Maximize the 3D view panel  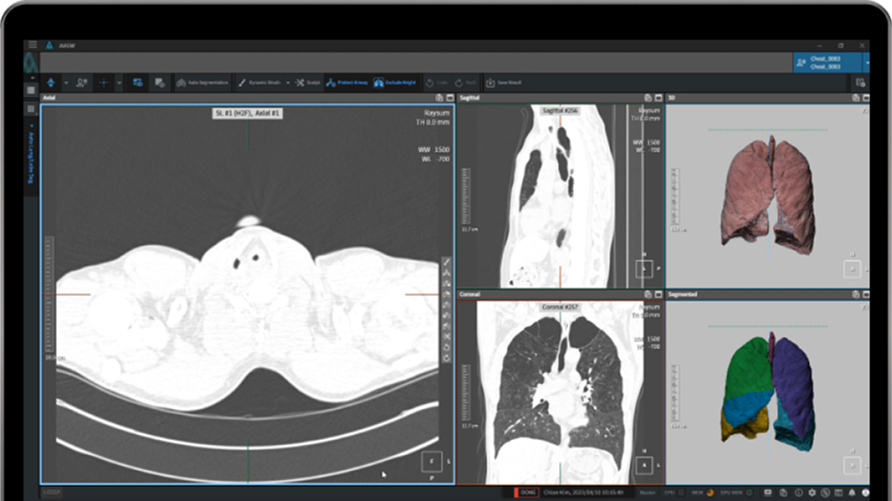(x=865, y=99)
